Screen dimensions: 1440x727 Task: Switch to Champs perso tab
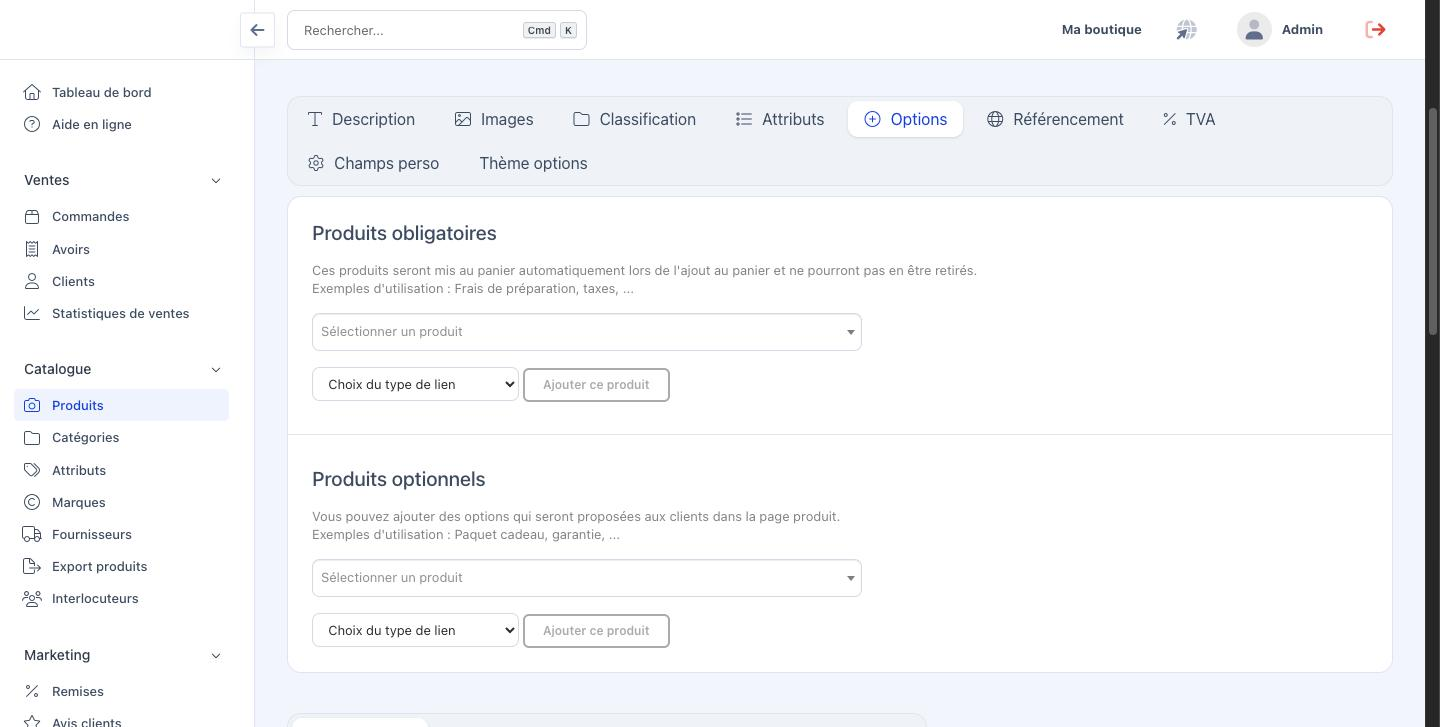pyautogui.click(x=374, y=163)
